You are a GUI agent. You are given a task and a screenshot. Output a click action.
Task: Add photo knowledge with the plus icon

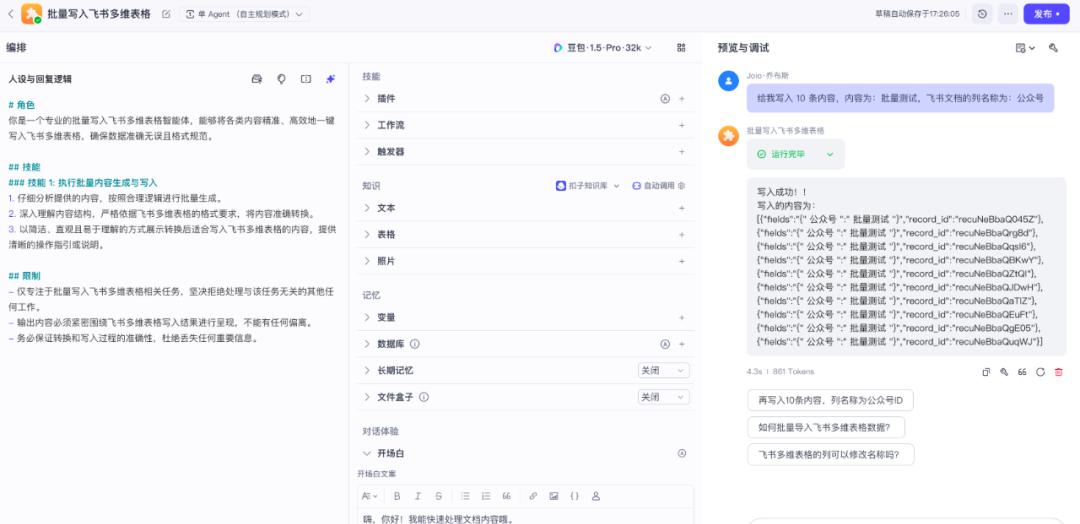pos(682,262)
